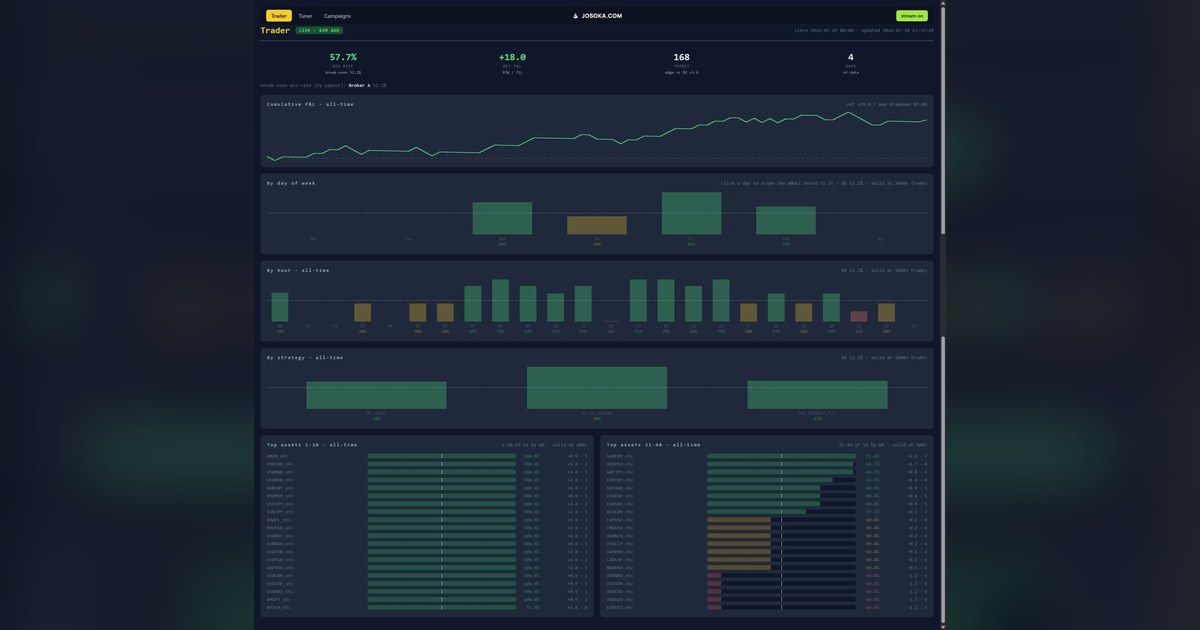The width and height of the screenshot is (1200, 630).
Task: Click the 168 trades value
Action: 681,57
